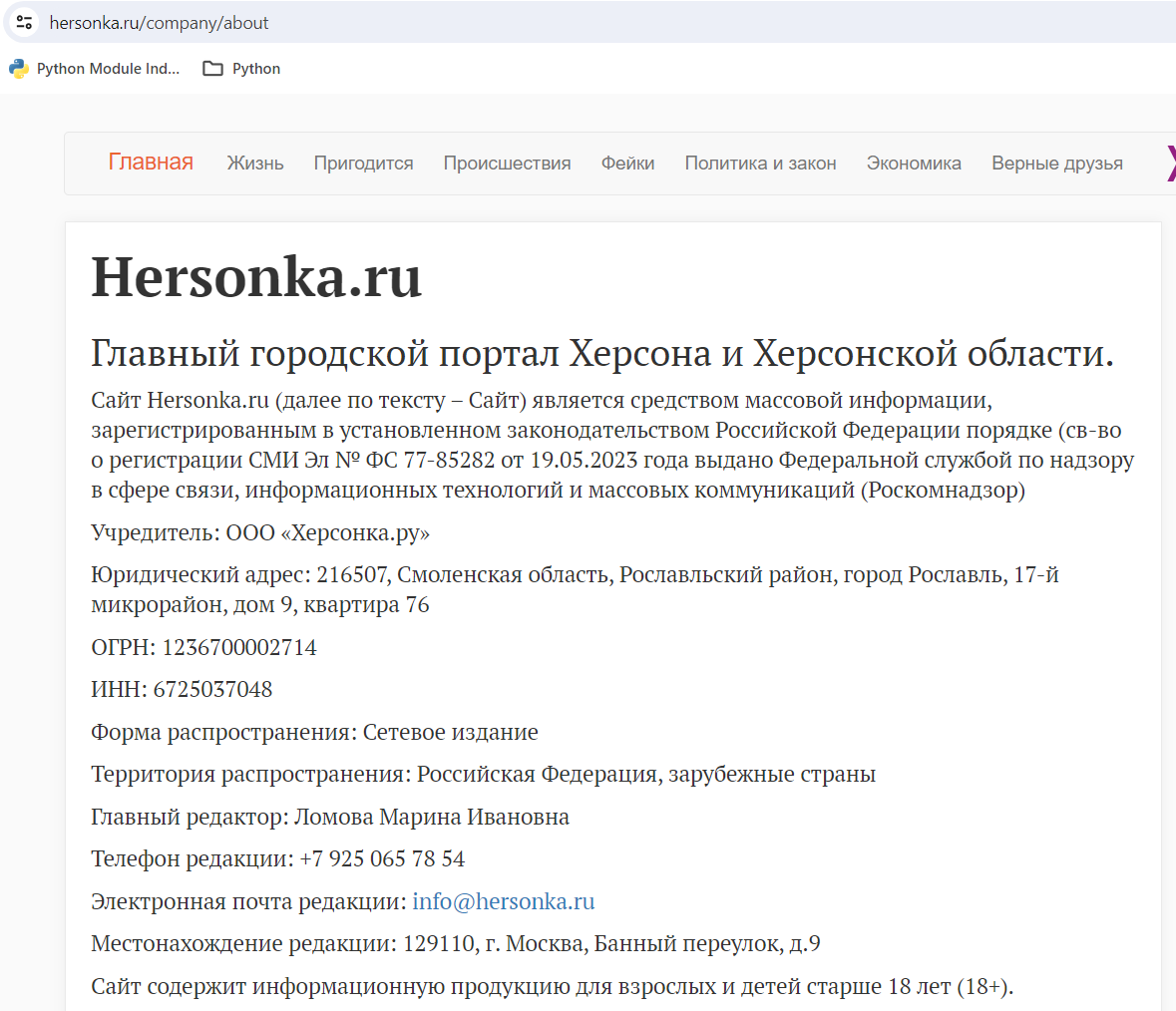Image resolution: width=1176 pixels, height=1011 pixels.
Task: Click the line 'Учредитель: ООО «Херсонка.ру»'
Action: [260, 532]
